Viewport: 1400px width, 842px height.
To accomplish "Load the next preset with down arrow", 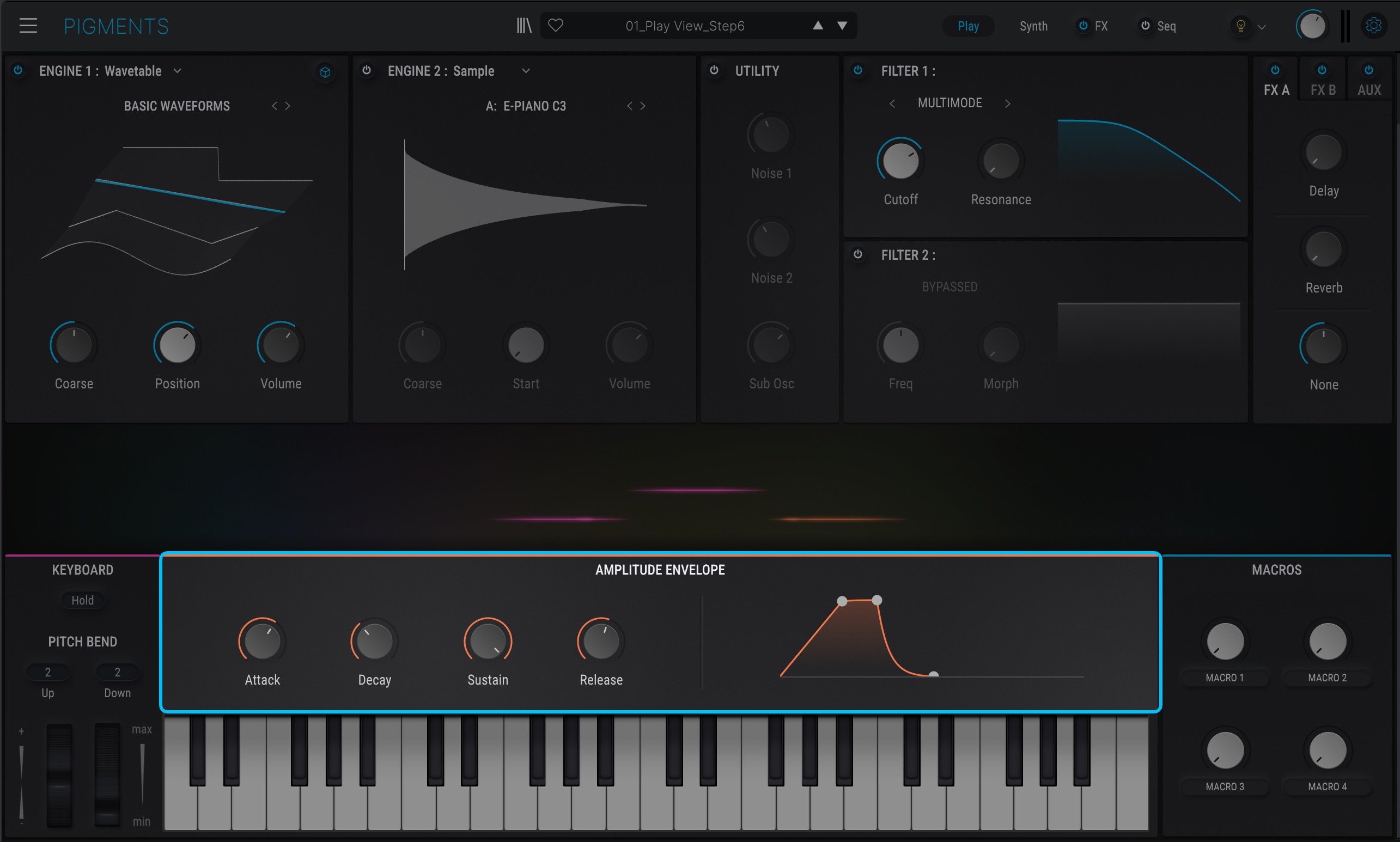I will [x=842, y=26].
